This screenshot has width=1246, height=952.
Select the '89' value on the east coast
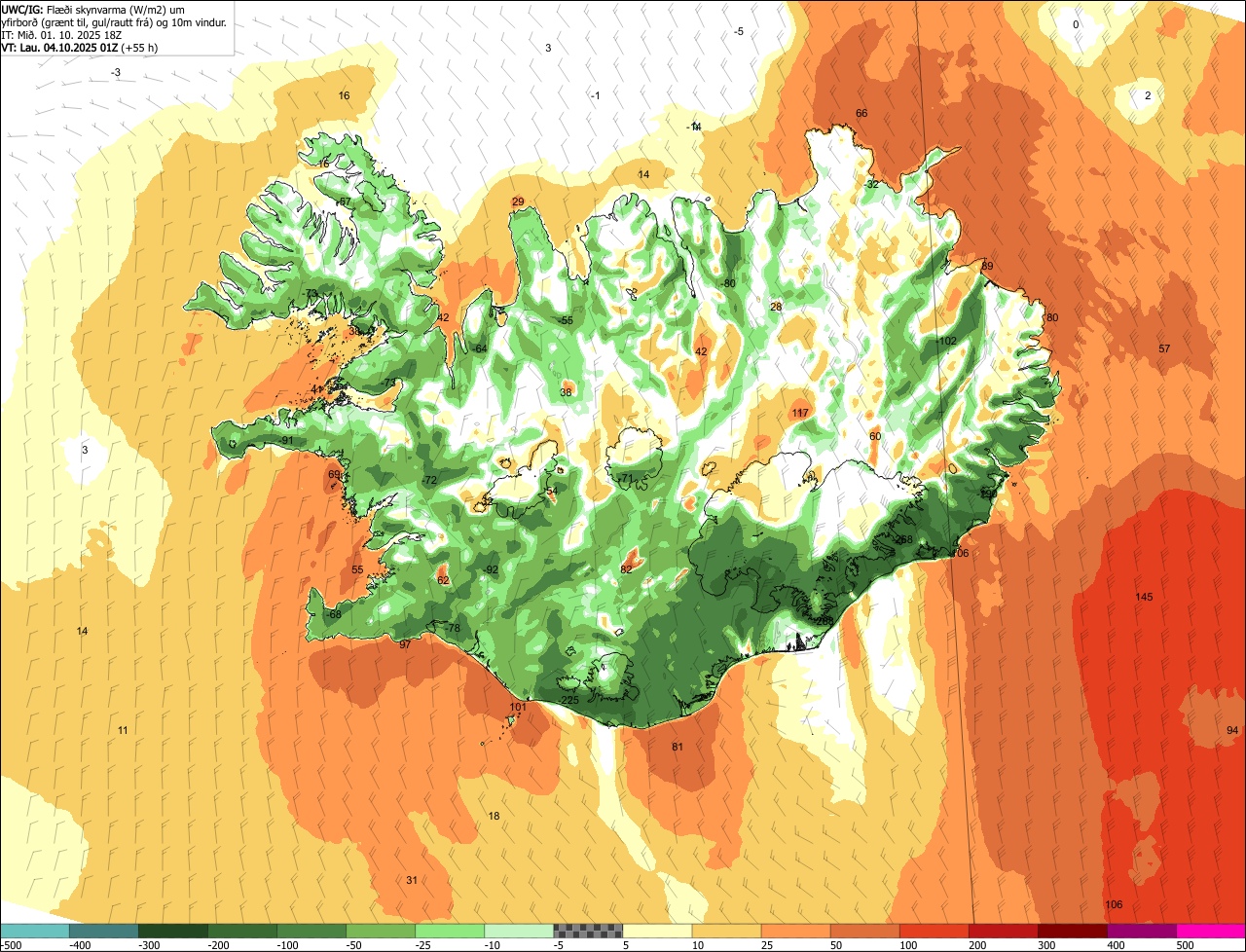[987, 267]
